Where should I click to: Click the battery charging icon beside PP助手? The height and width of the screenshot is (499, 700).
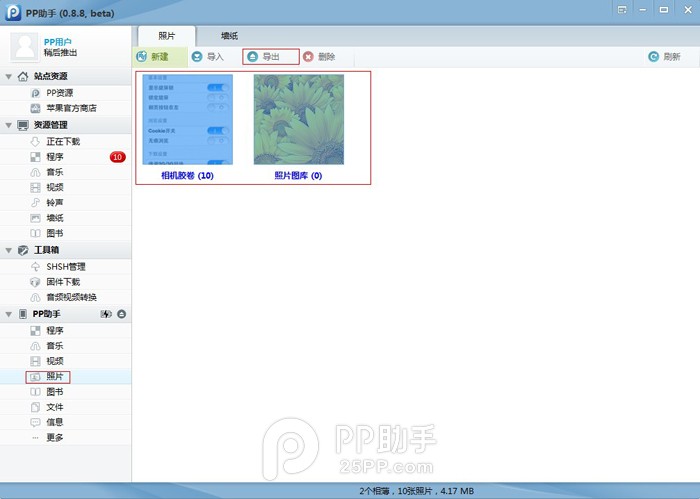click(x=106, y=314)
